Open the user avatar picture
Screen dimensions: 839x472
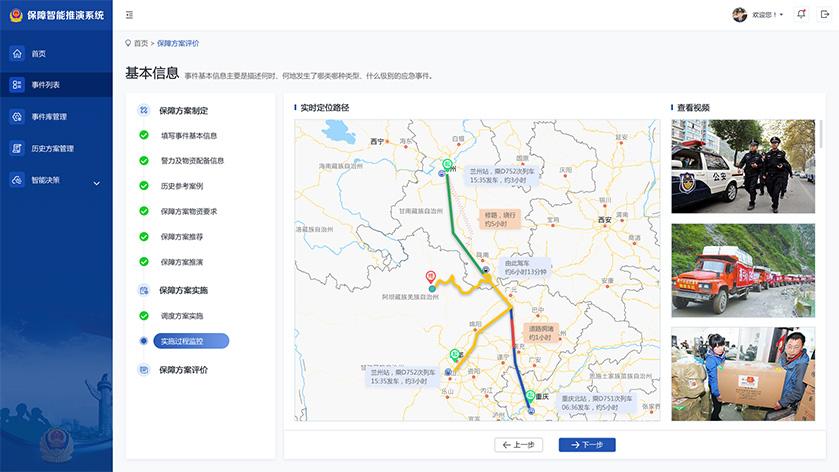[739, 15]
